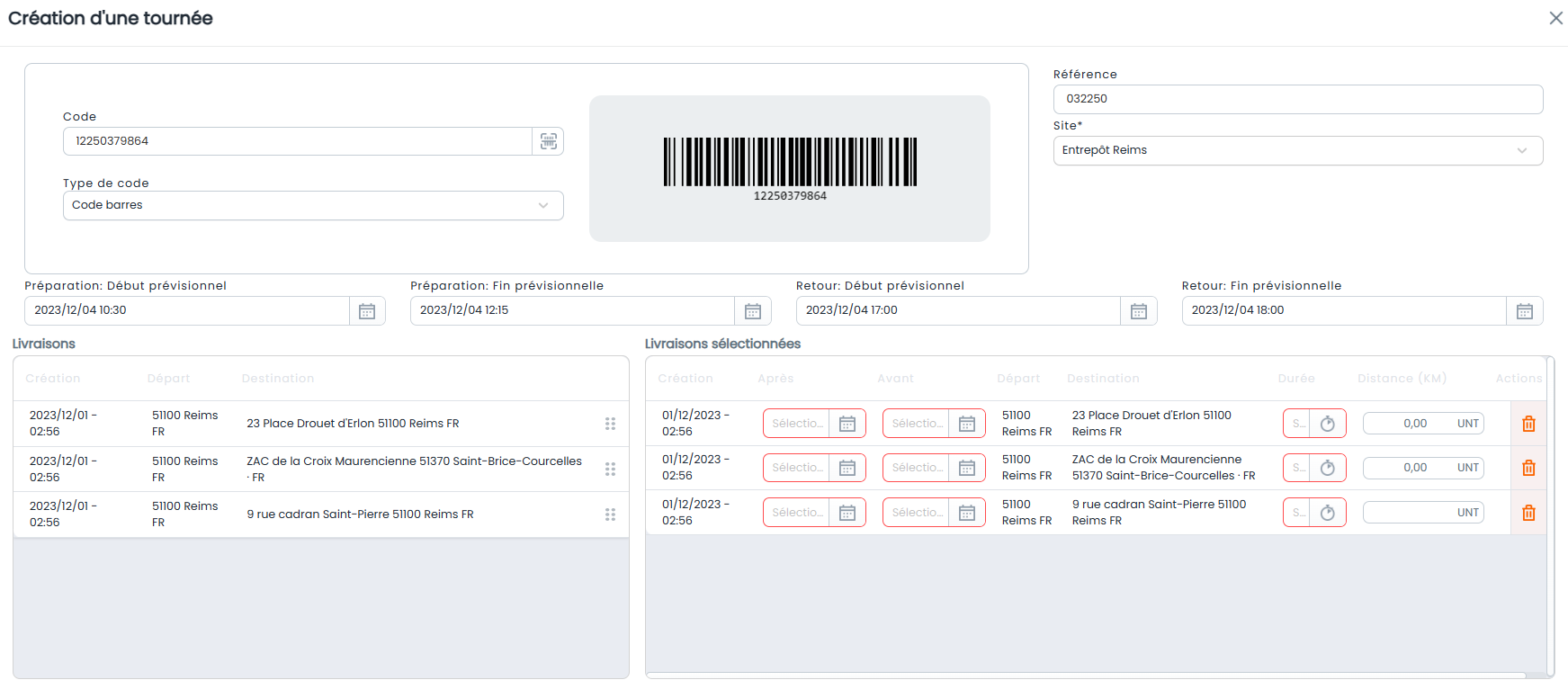Click Après date field for ZAC de la Croix row
Image resolution: width=1568 pixels, height=689 pixels.
click(x=796, y=468)
